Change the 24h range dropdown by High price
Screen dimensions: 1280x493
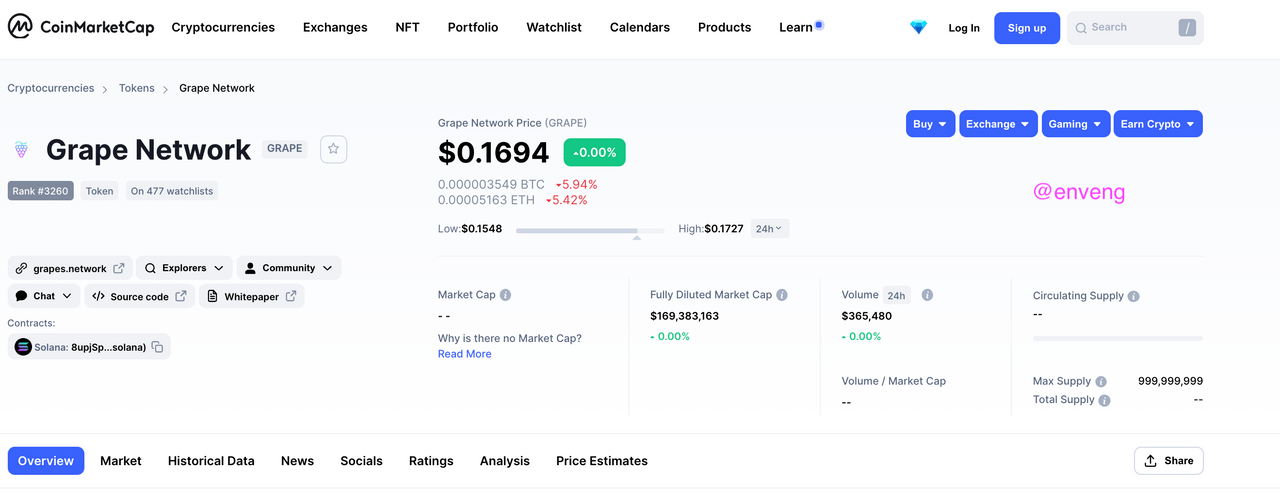pyautogui.click(x=769, y=229)
